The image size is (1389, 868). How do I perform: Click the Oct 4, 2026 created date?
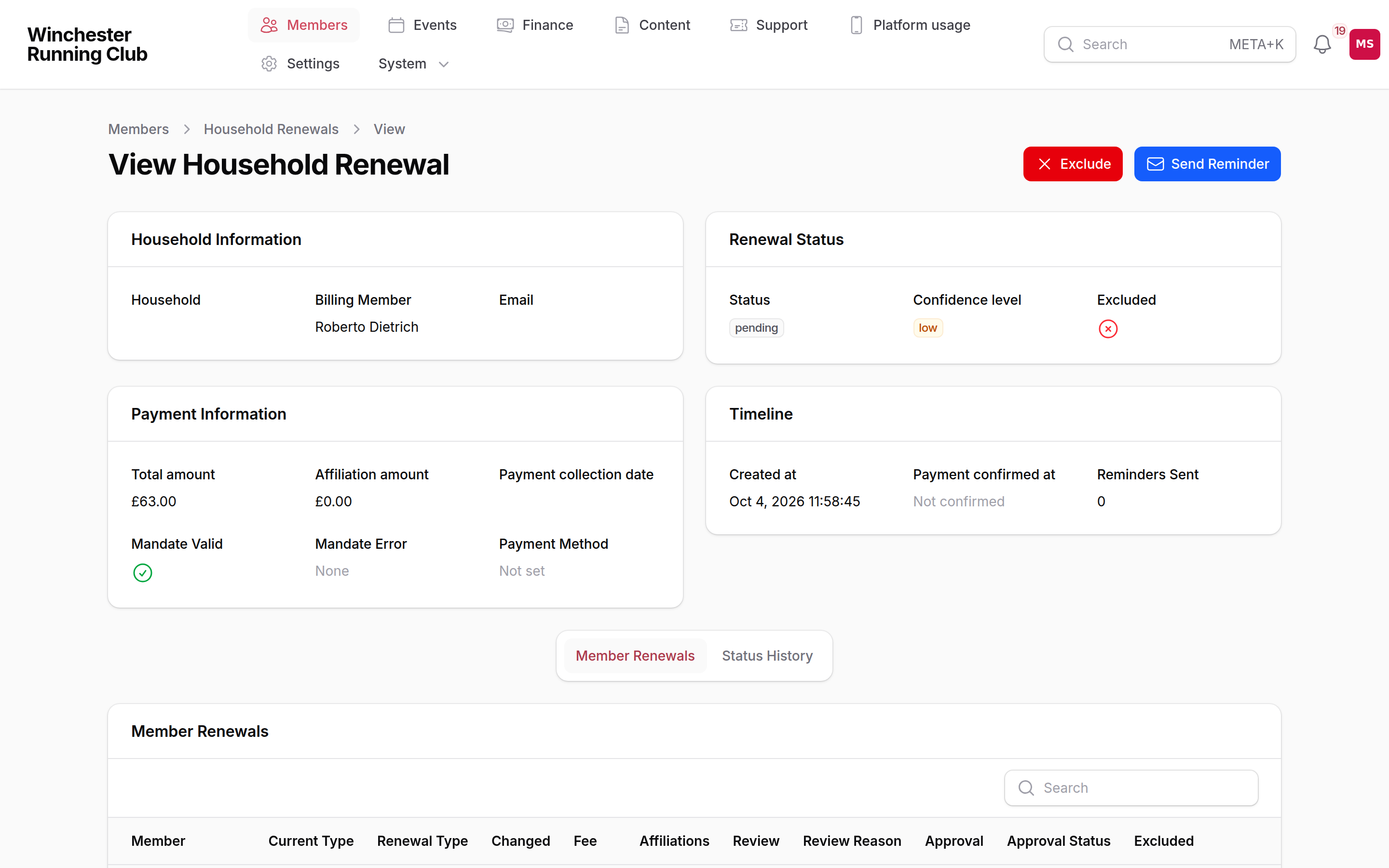click(794, 501)
